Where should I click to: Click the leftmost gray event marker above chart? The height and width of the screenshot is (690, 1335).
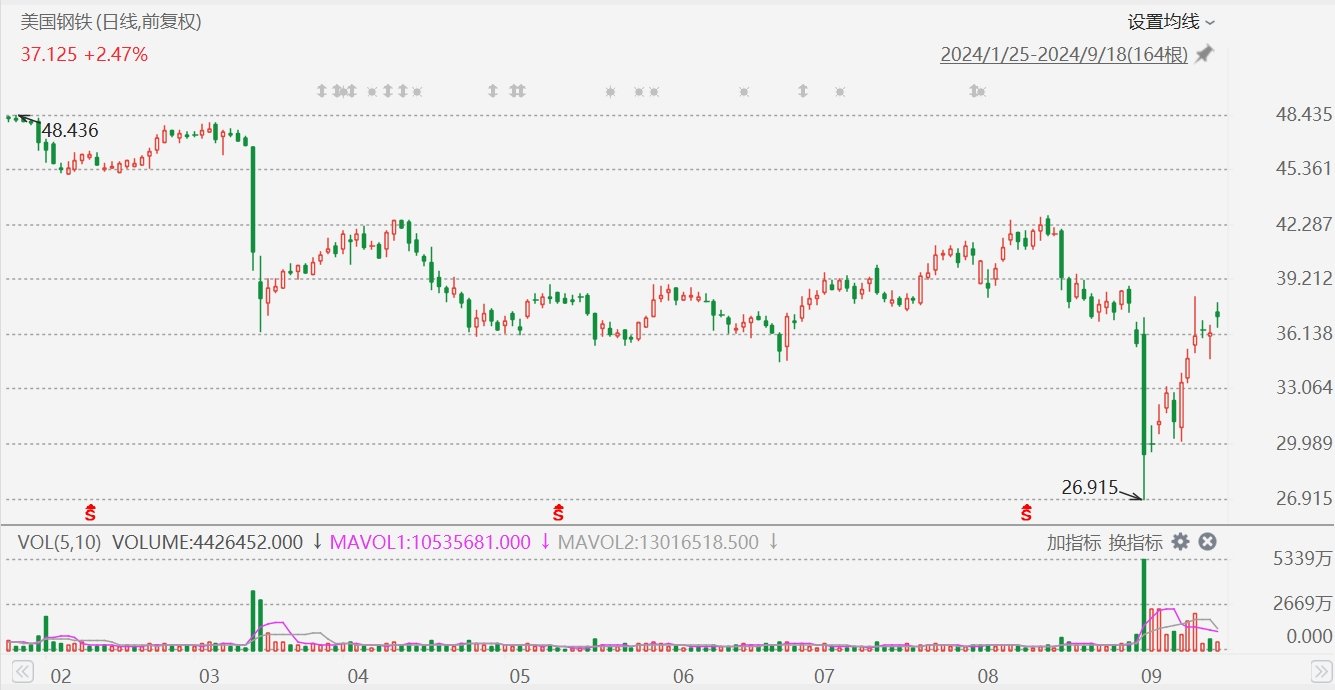321,92
